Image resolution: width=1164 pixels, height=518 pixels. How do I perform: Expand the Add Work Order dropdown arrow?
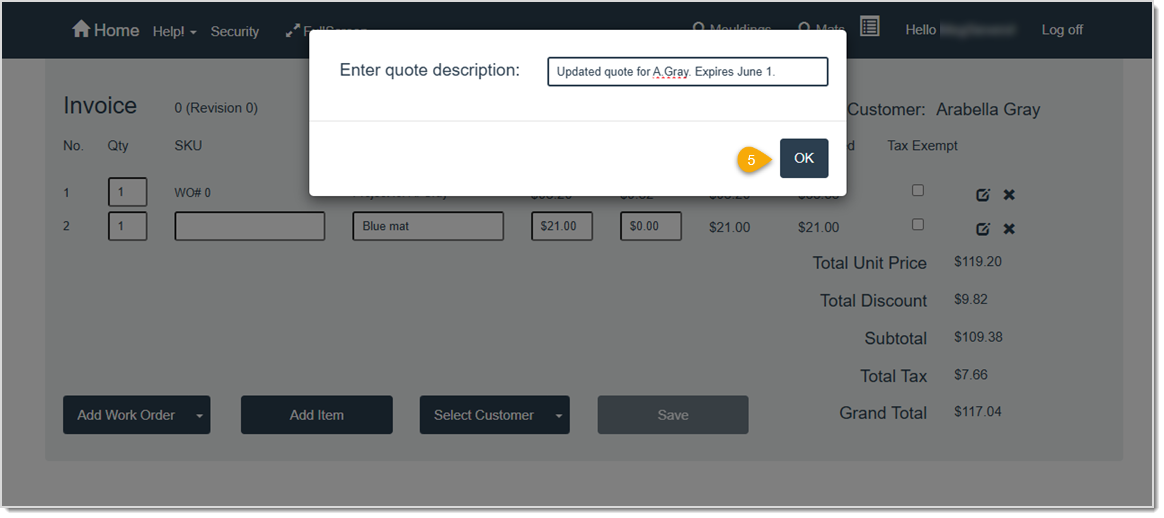200,415
